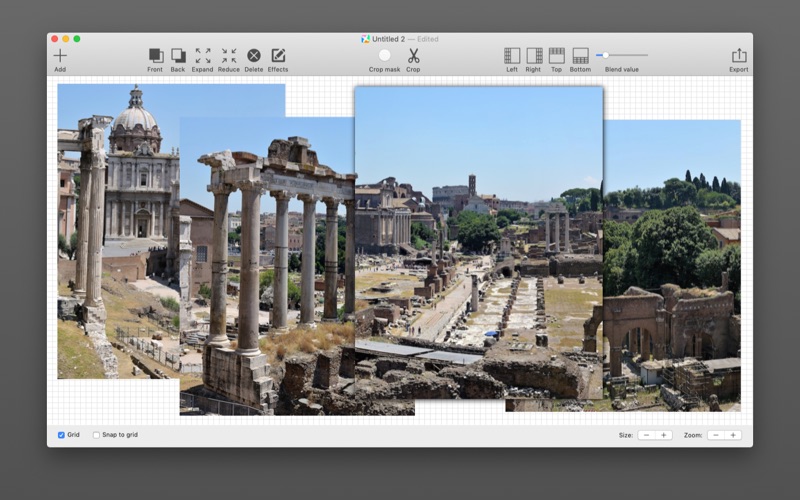800x500 pixels.
Task: Select the Roman Forum overview photo
Action: click(479, 243)
